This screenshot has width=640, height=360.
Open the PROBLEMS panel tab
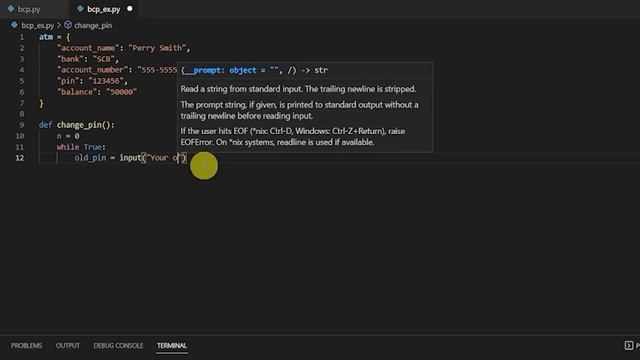tap(27, 346)
